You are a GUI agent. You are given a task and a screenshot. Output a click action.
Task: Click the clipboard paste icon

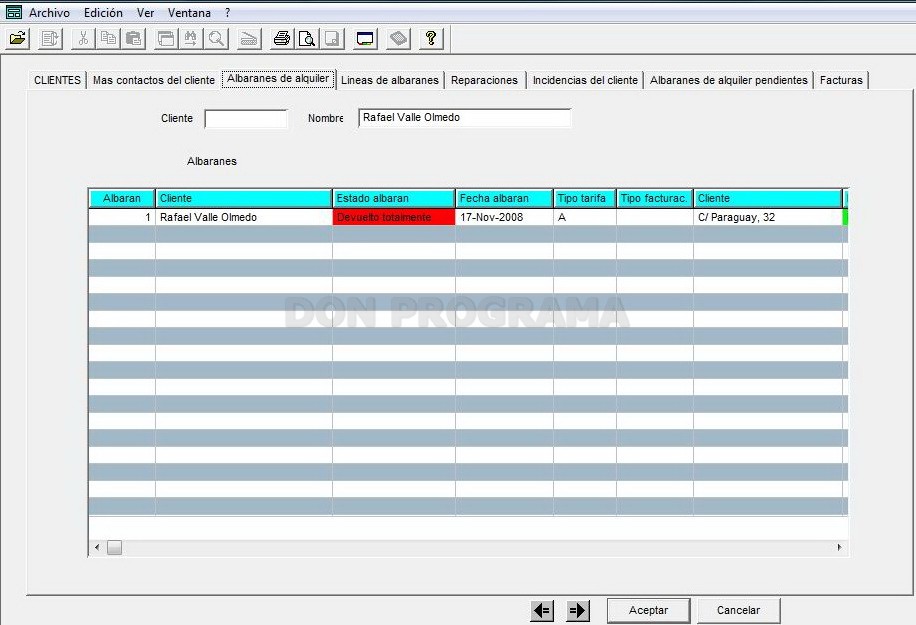coord(133,39)
